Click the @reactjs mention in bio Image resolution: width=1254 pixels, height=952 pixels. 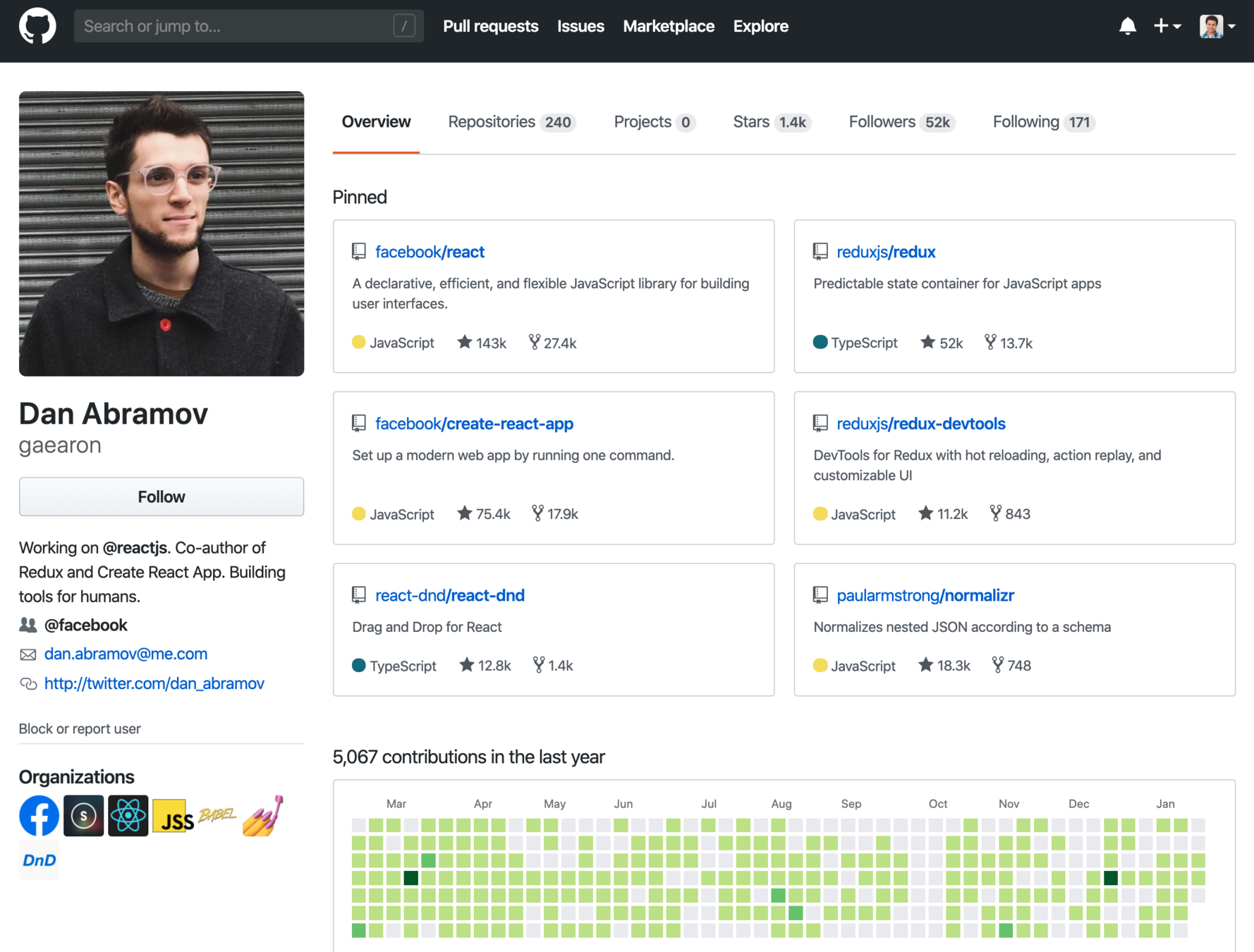[135, 548]
